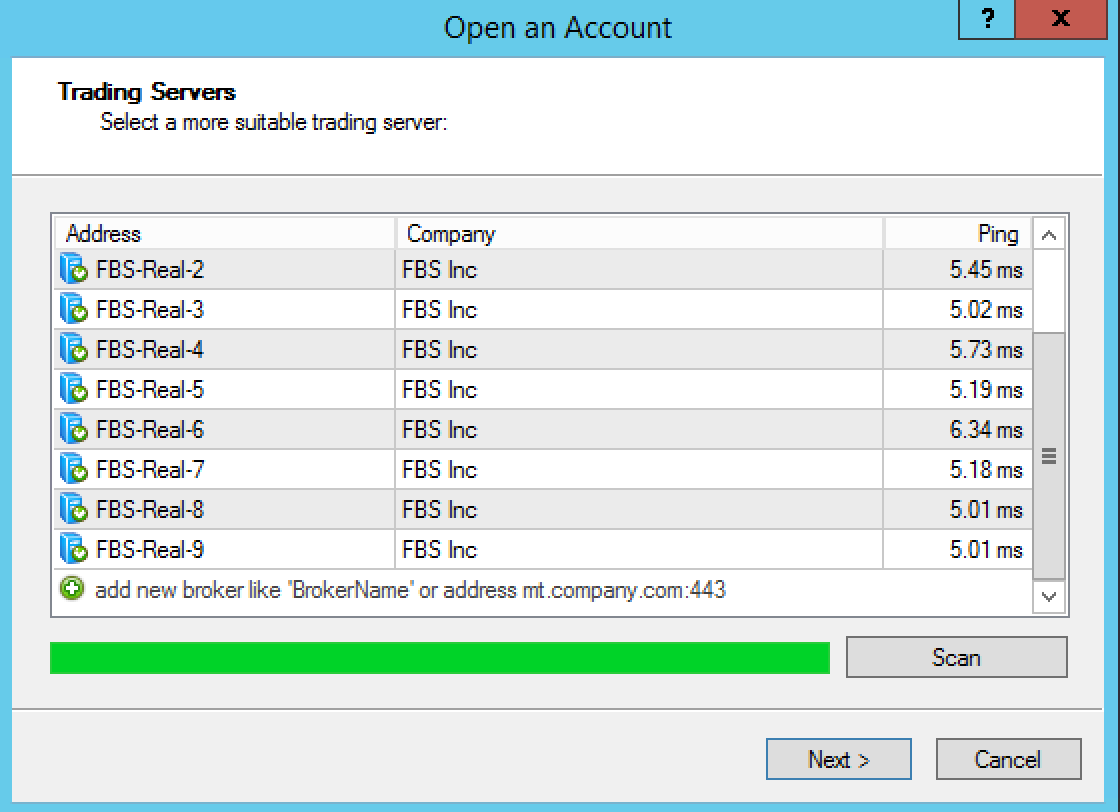Proceed with the Next > button
This screenshot has height=812, width=1120.
(x=839, y=758)
